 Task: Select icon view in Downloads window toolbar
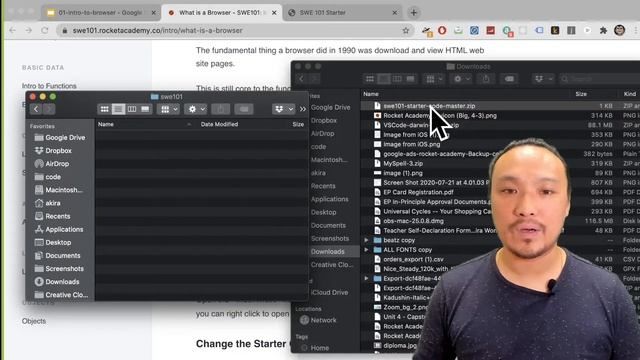370,79
